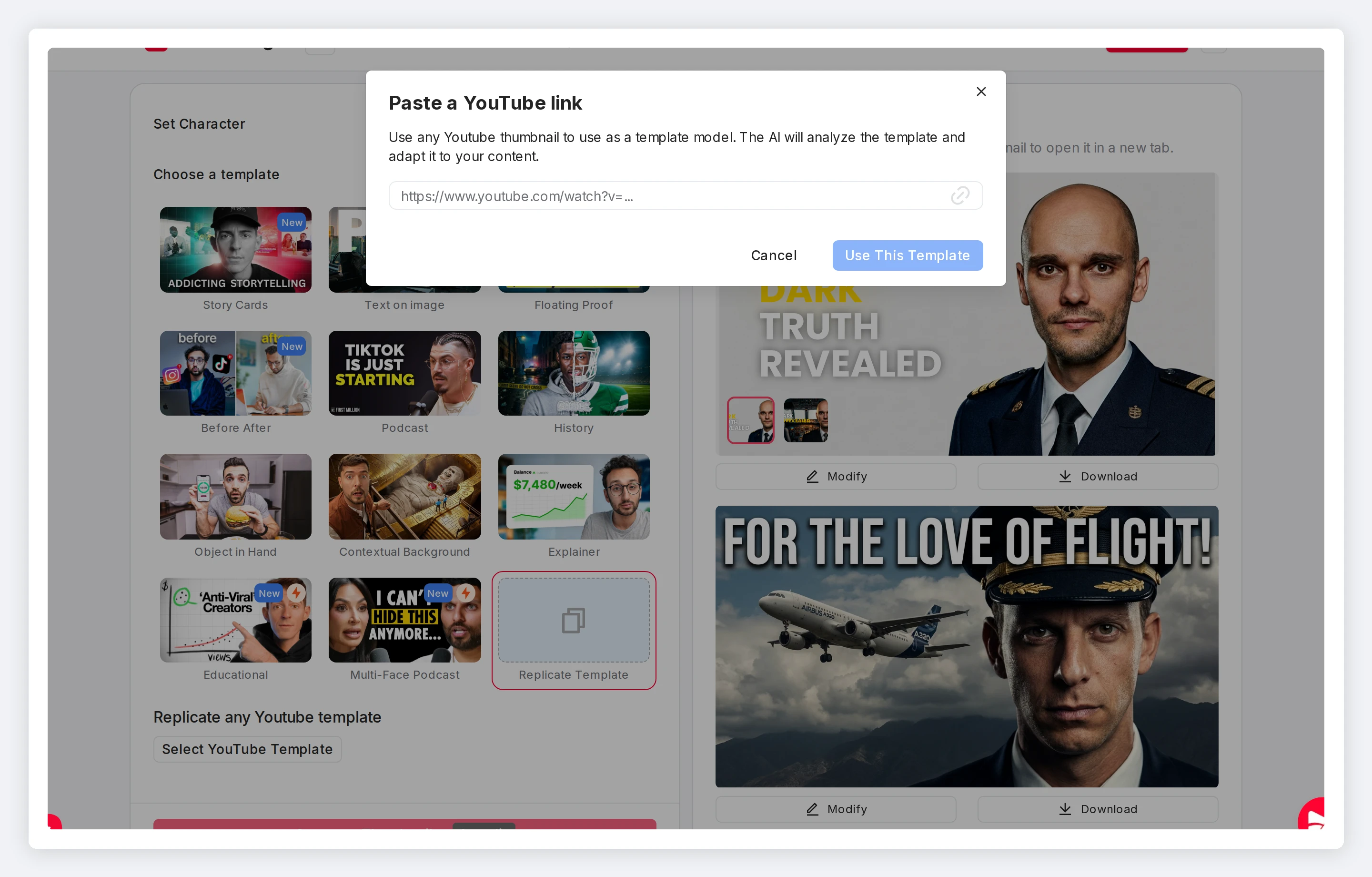Choose the Object in Hand template
The image size is (1372, 877).
point(235,496)
